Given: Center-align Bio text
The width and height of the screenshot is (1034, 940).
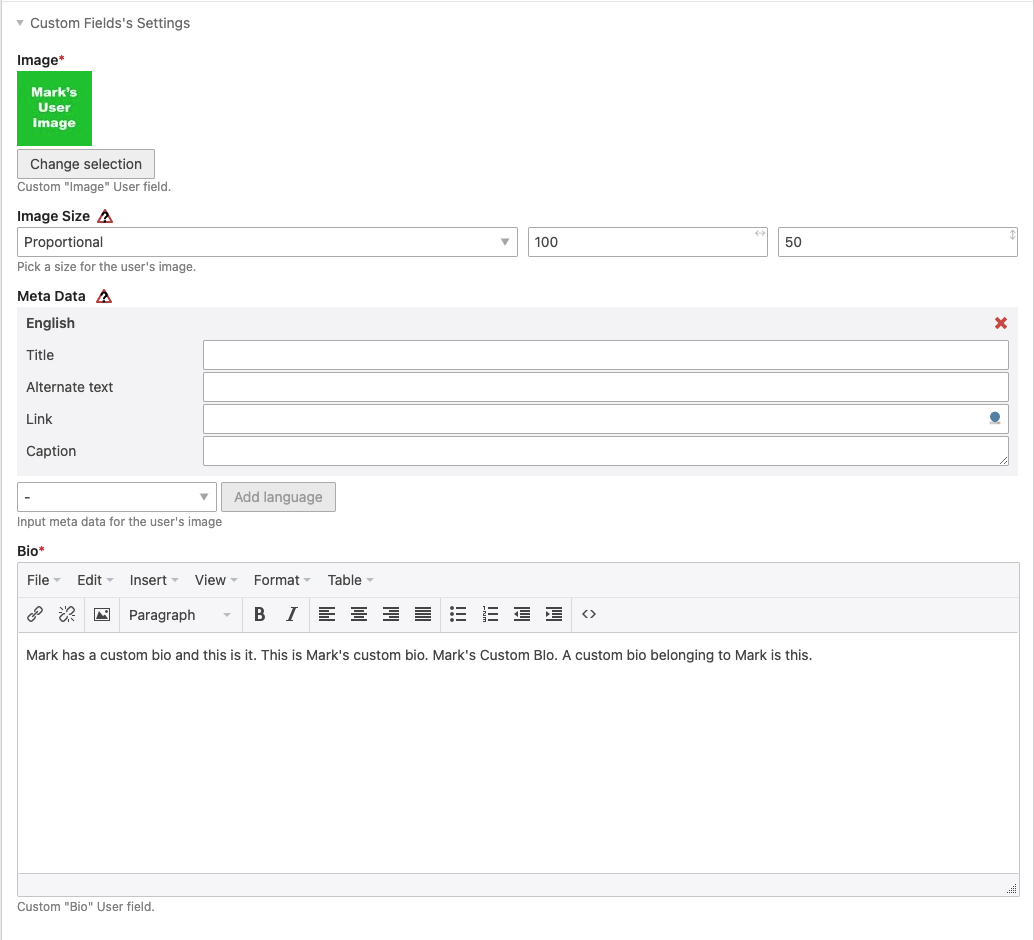Looking at the screenshot, I should [x=359, y=615].
